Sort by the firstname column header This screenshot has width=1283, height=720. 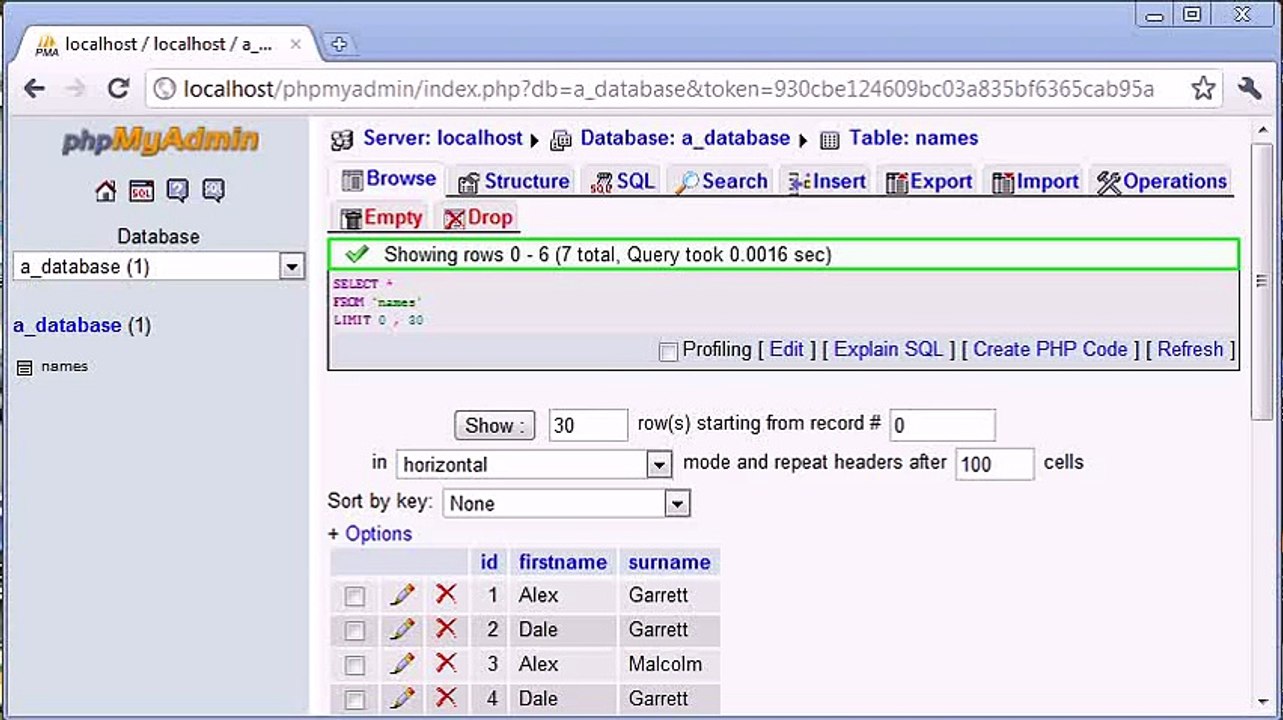(x=562, y=563)
